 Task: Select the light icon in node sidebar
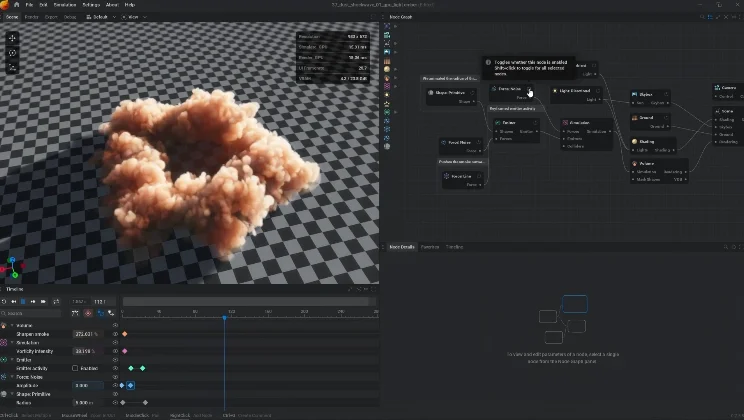(387, 95)
